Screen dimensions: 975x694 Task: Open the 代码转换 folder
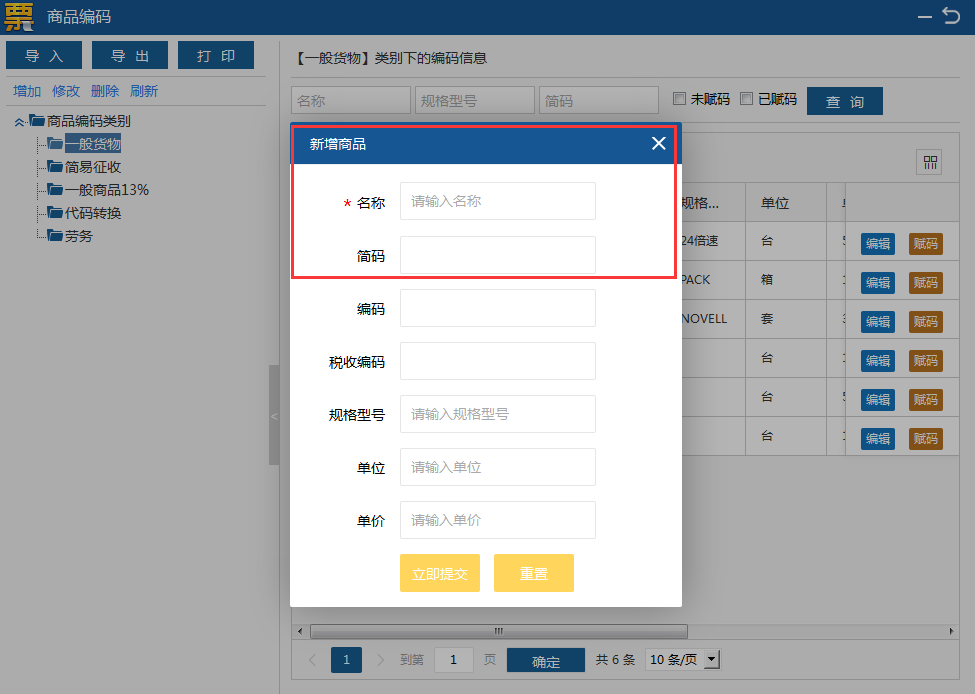92,213
